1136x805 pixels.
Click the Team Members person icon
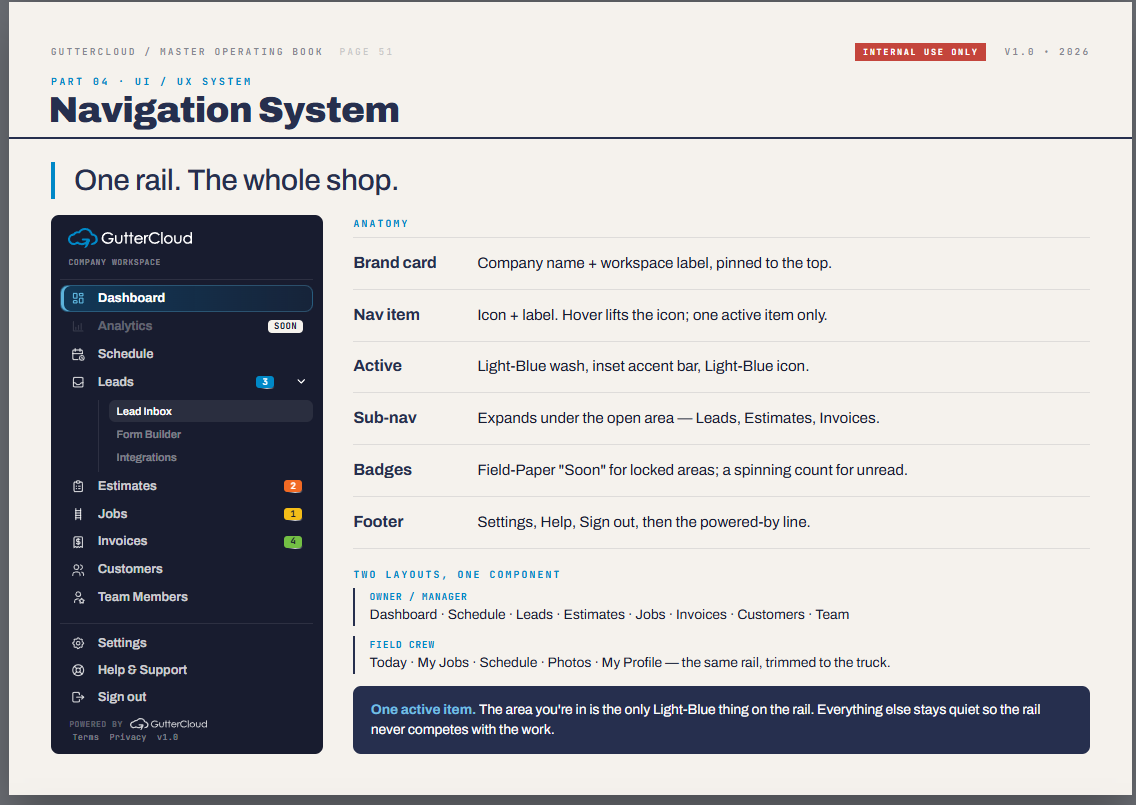click(x=78, y=597)
